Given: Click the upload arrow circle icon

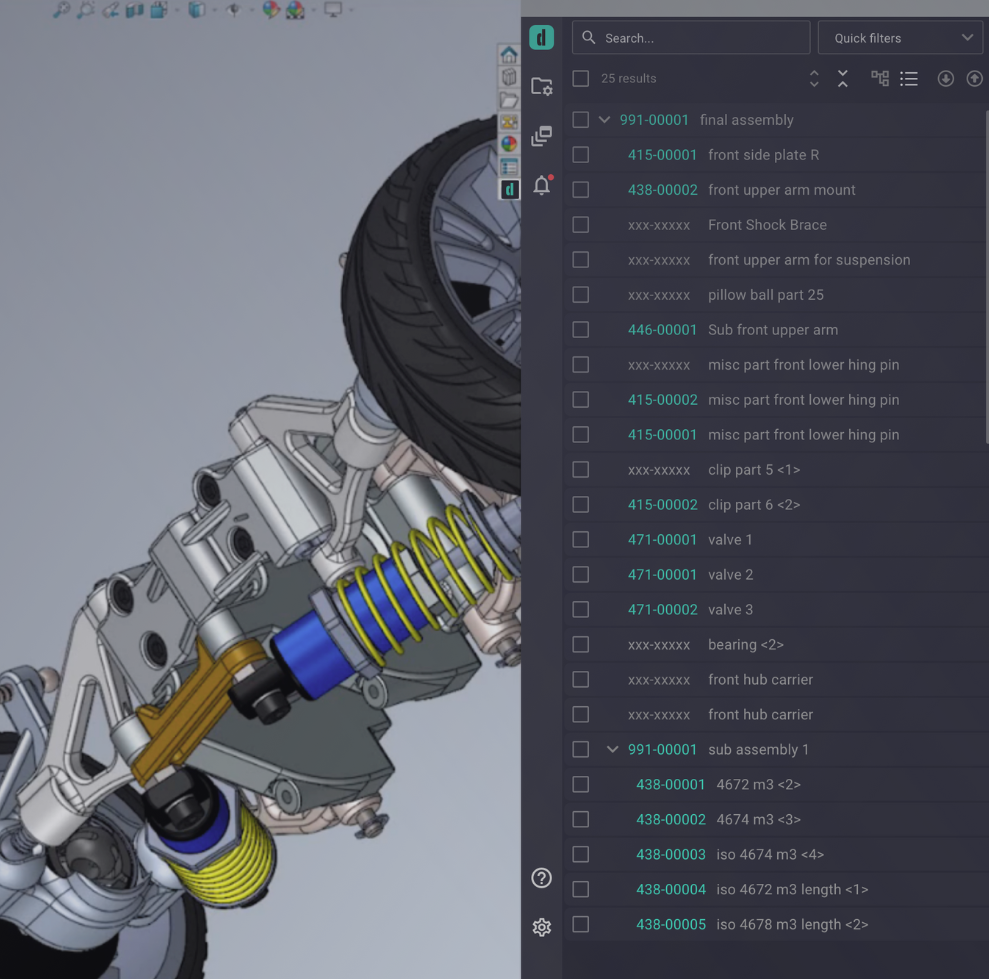Looking at the screenshot, I should pos(974,78).
